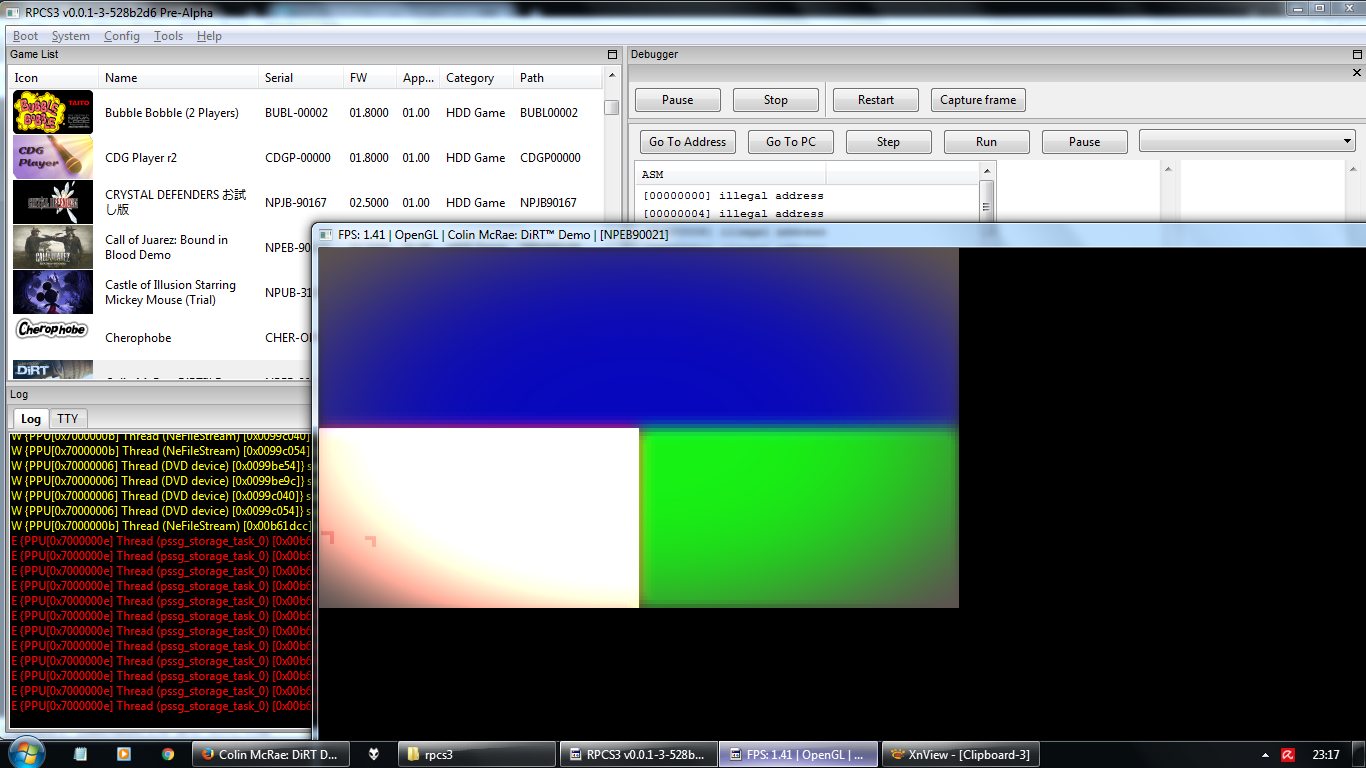Select the Call of Juarez game icon

[53, 247]
